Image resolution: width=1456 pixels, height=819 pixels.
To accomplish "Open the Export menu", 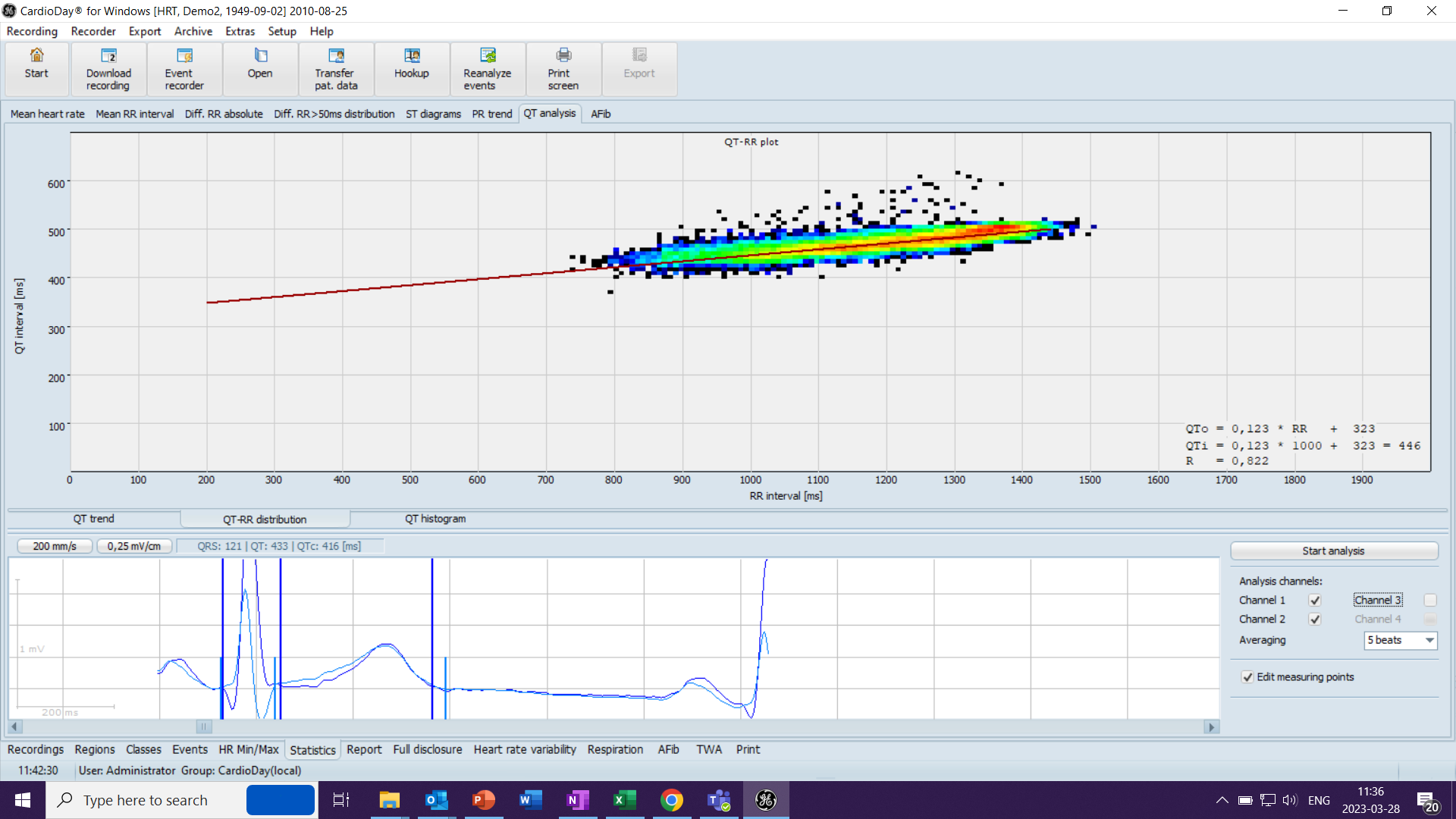I will click(145, 31).
